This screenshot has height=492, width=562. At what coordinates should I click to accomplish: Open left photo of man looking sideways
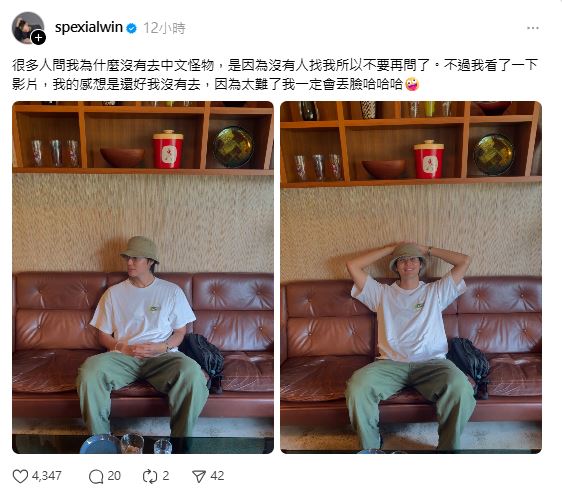pos(143,277)
